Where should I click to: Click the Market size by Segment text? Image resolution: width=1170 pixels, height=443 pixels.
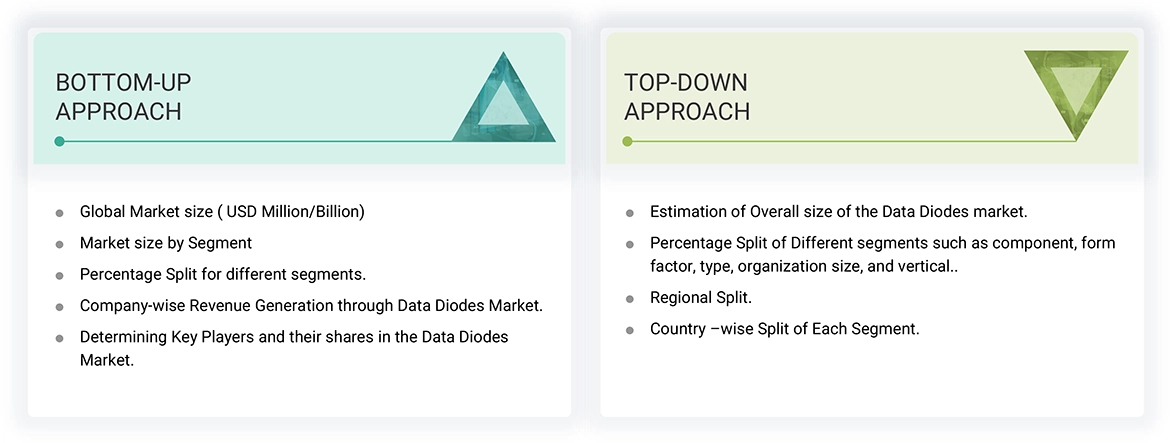coord(166,243)
